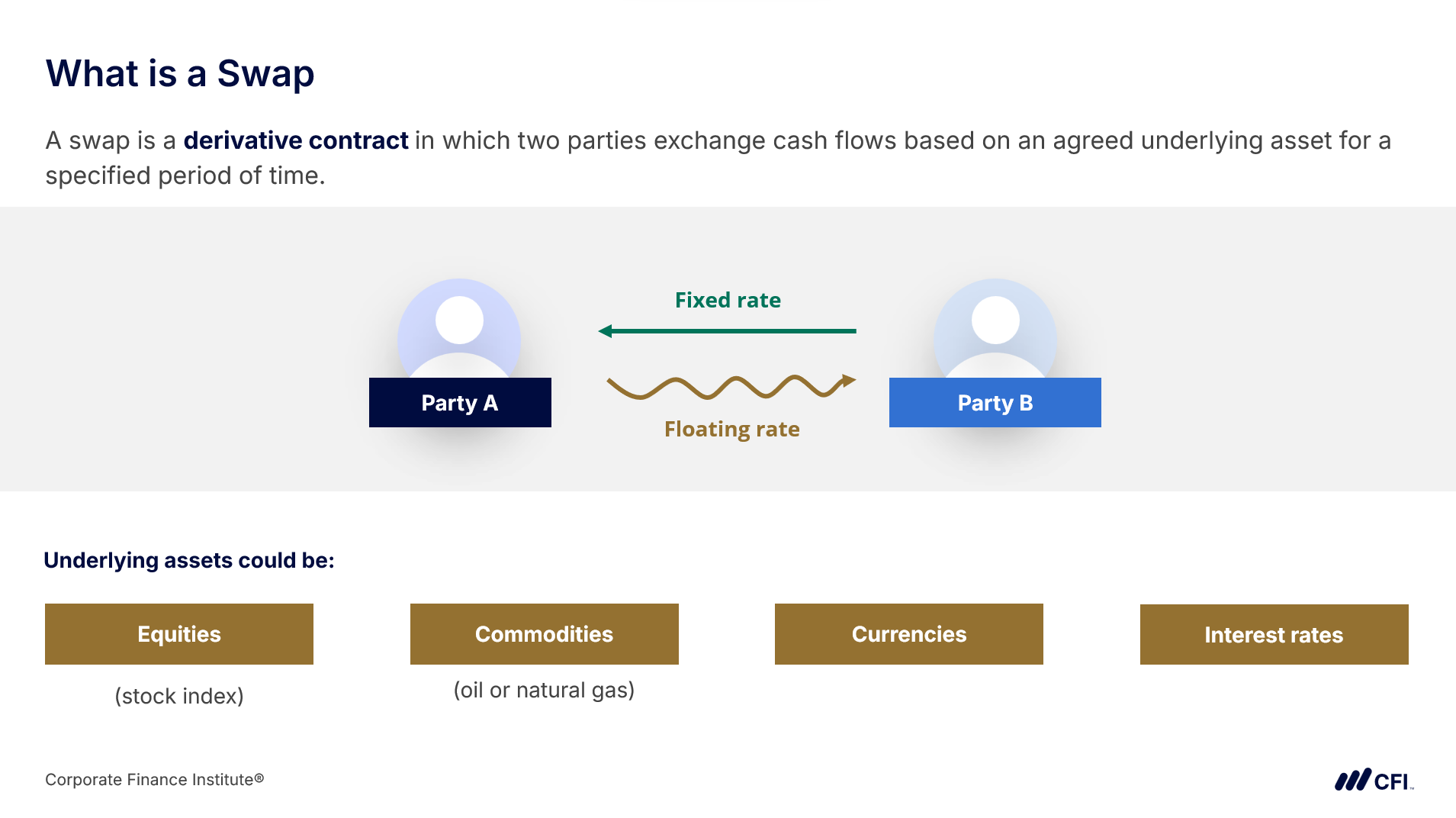
Task: Click the 'What is a Swap' title
Action: pos(180,74)
